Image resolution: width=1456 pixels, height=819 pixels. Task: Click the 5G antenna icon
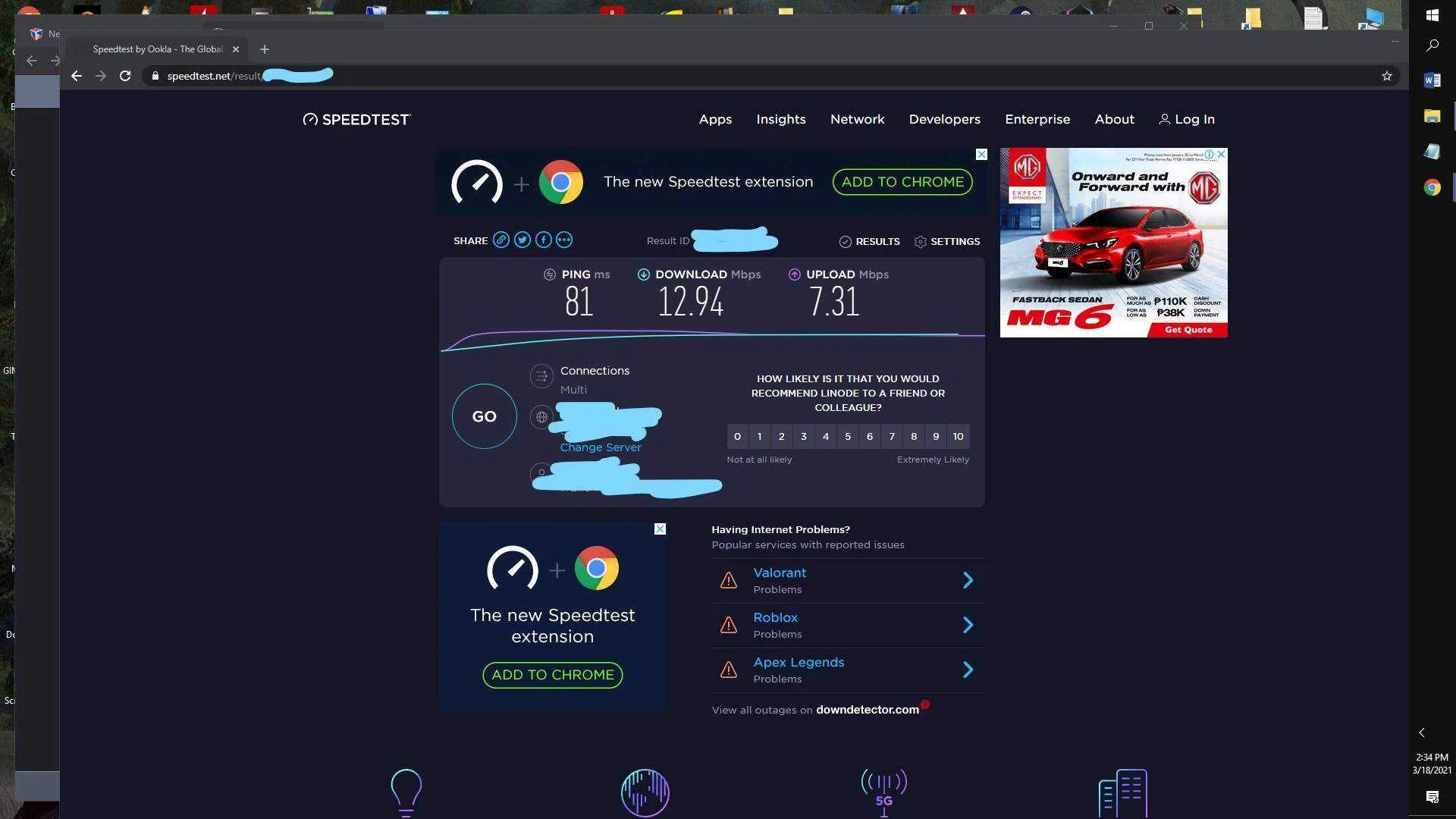click(x=883, y=793)
